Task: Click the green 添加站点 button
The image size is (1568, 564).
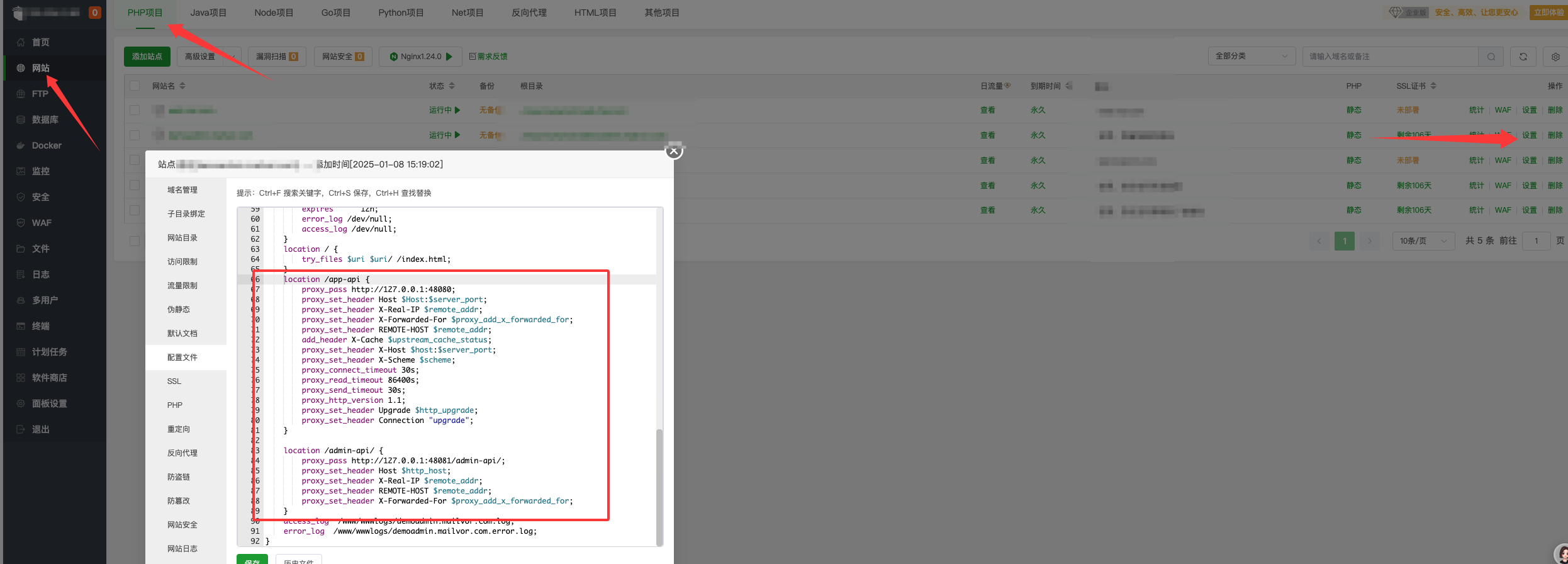Action: pos(147,57)
